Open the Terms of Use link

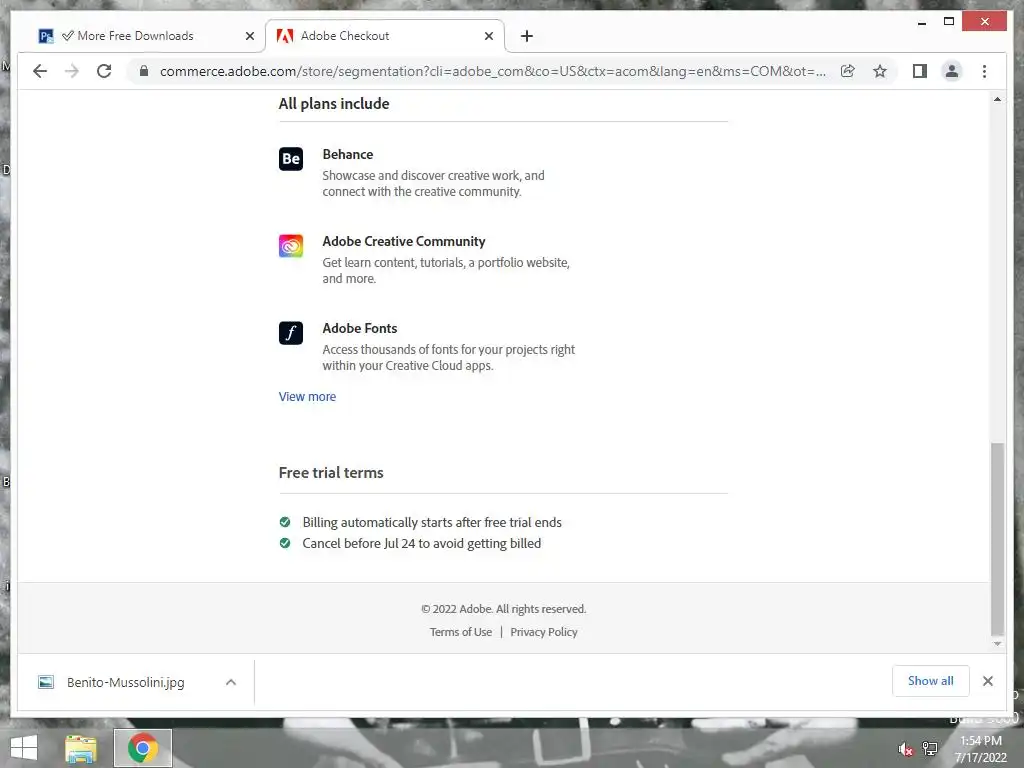[x=460, y=632]
